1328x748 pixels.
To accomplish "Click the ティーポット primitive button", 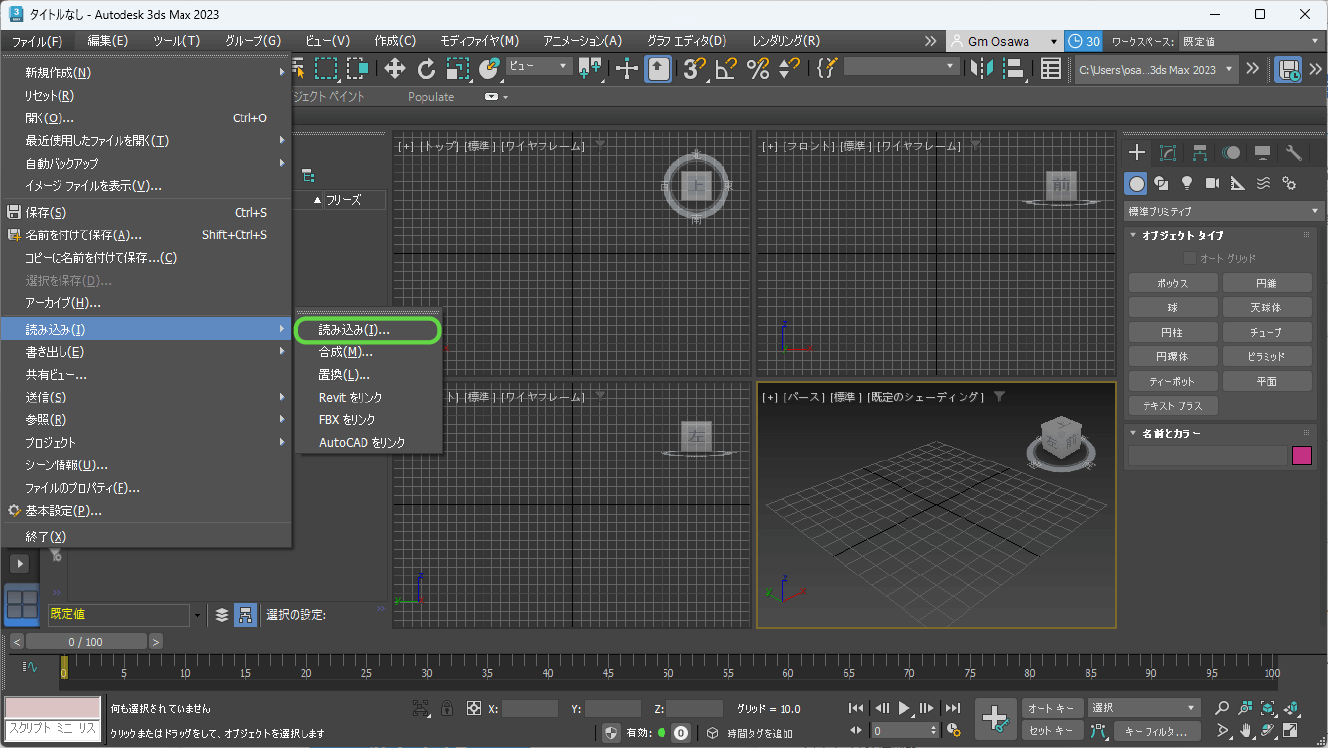I will [1172, 381].
